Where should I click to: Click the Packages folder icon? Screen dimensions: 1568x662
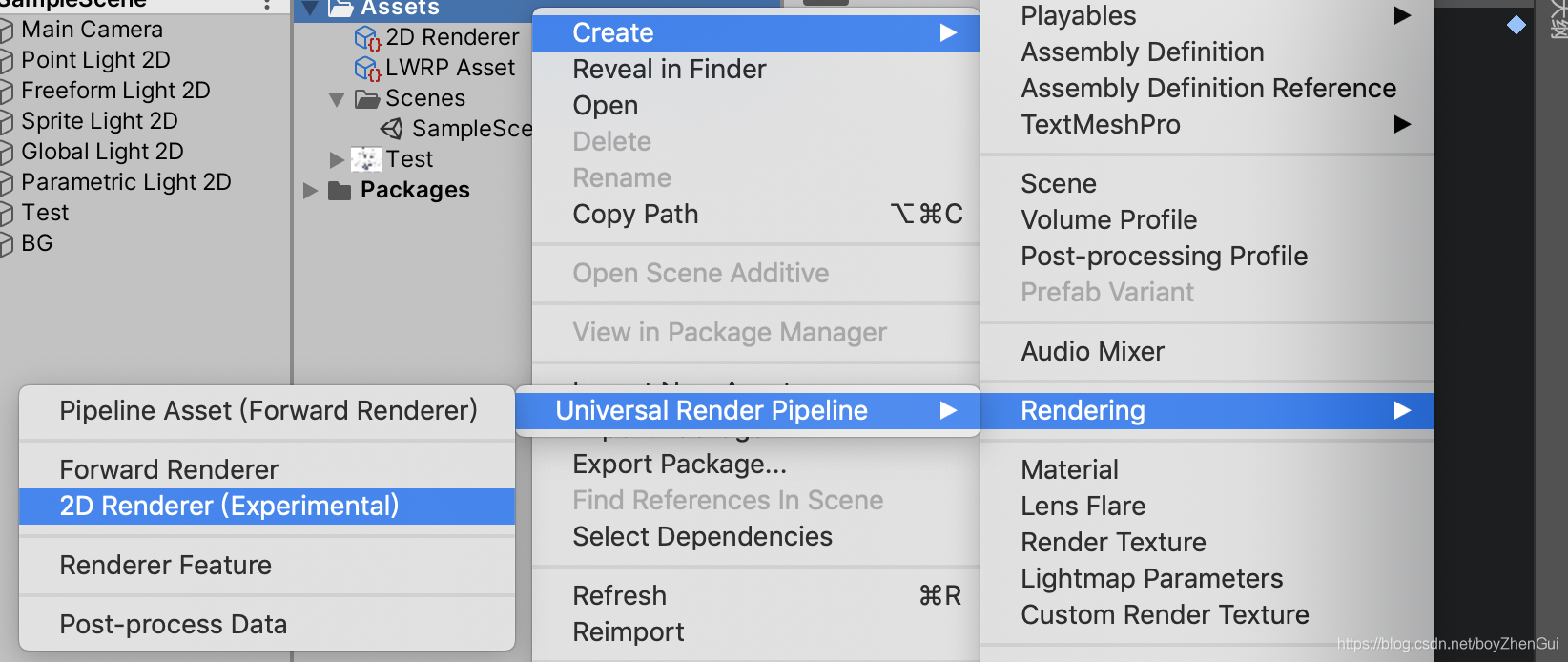coord(340,191)
